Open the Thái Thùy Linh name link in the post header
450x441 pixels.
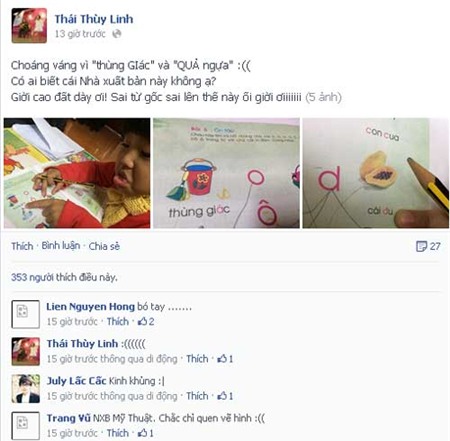94,19
